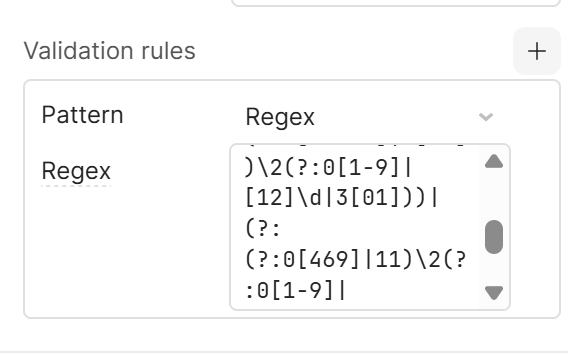Click scrollbar track below the thumb
Viewport: 568px width, 360px height.
pyautogui.click(x=494, y=269)
